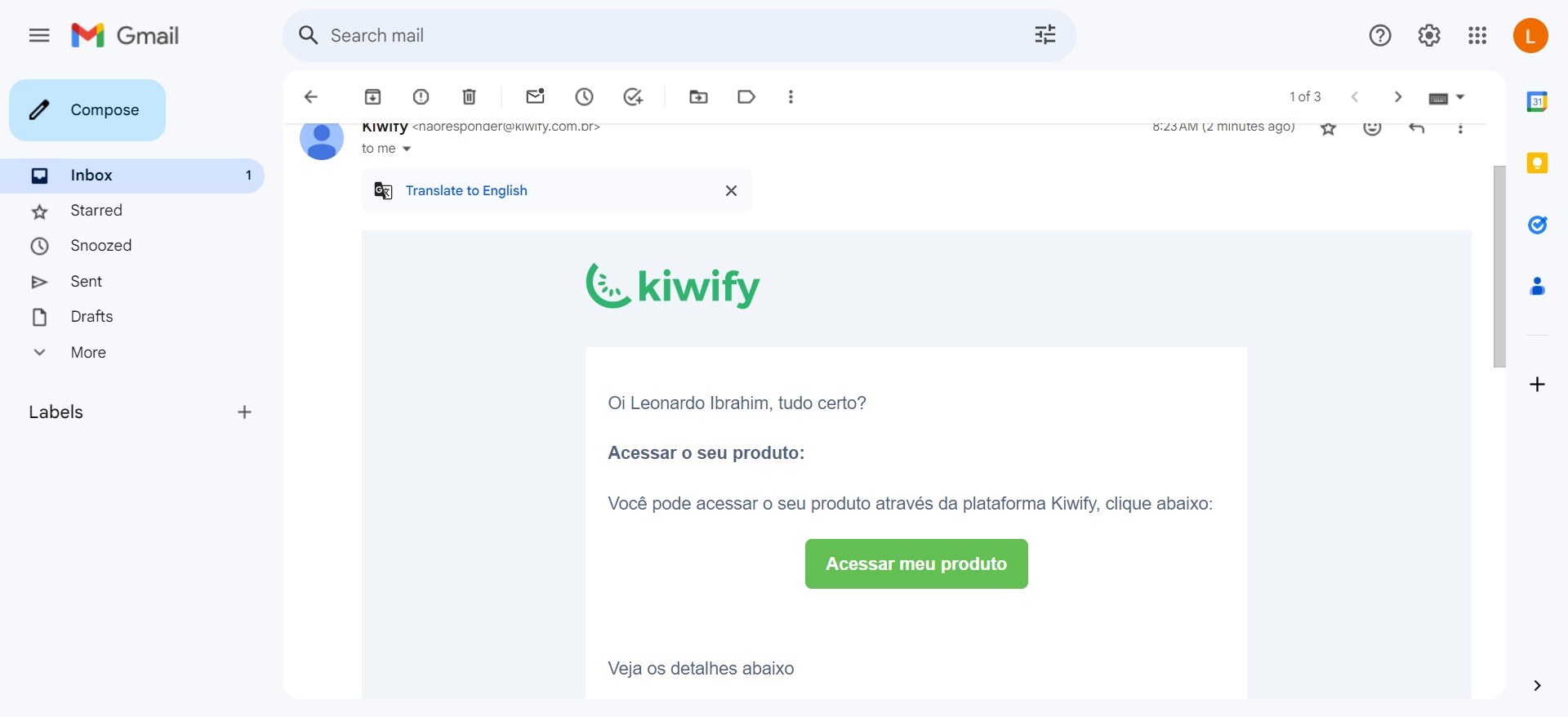Click the email vertical scrollbar
The height and width of the screenshot is (717, 1568).
click(1499, 266)
